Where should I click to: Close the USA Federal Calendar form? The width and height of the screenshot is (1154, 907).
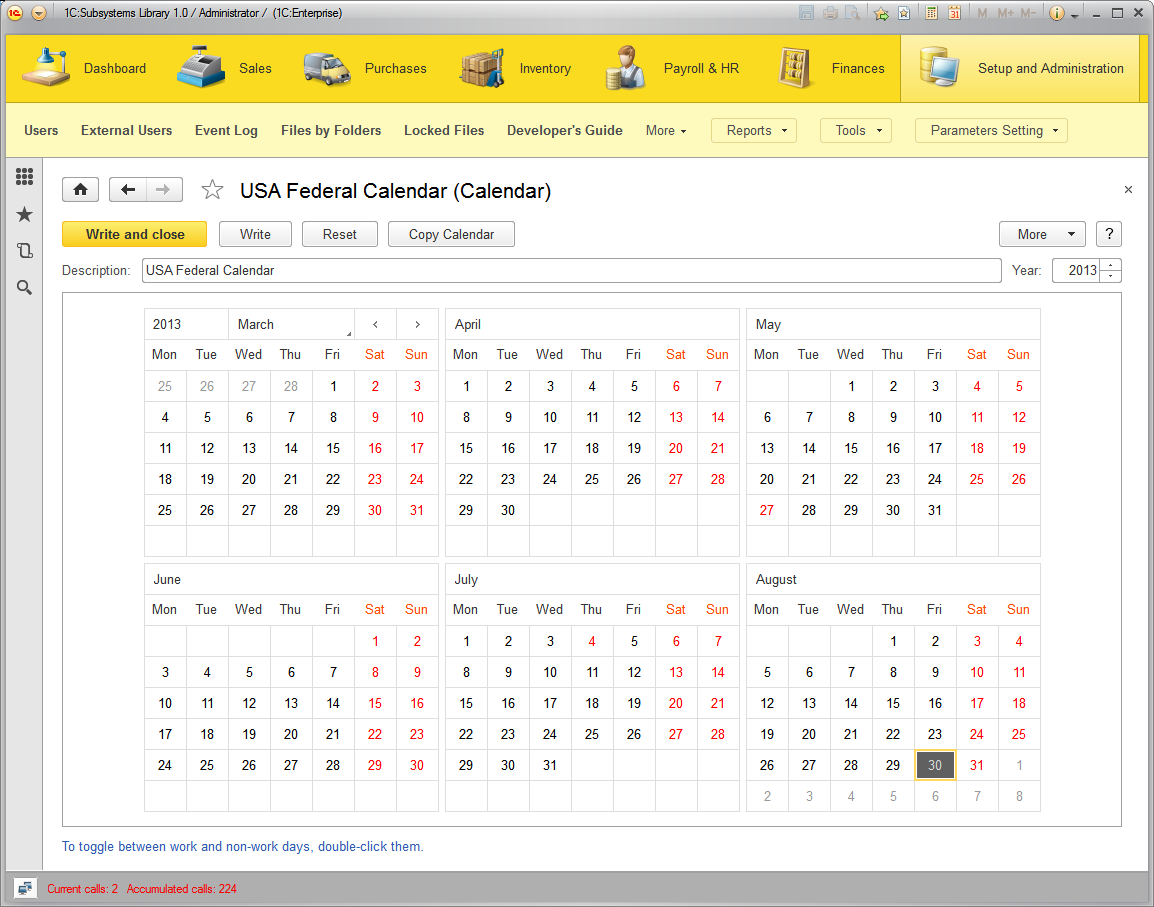[x=1128, y=190]
